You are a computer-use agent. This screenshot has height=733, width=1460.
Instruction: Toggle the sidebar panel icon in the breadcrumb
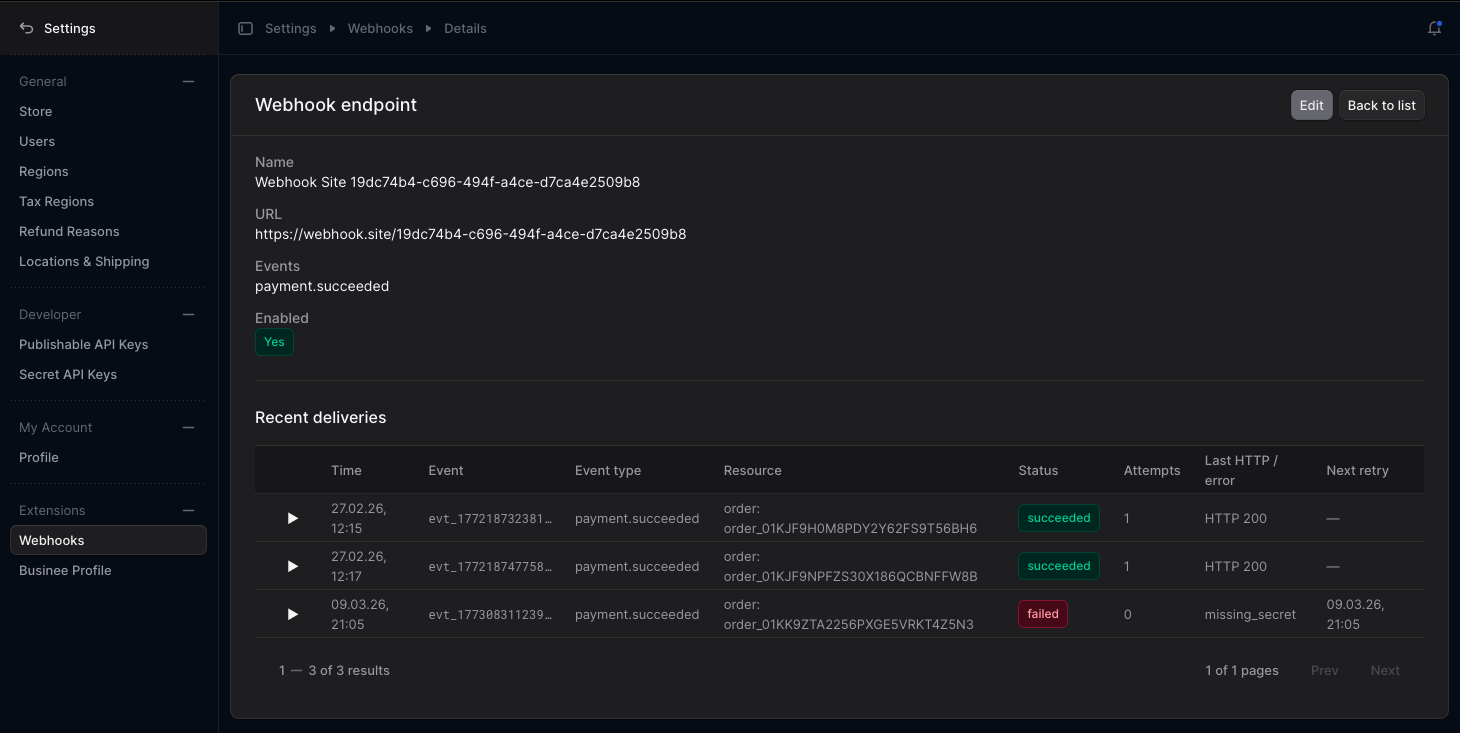coord(245,28)
